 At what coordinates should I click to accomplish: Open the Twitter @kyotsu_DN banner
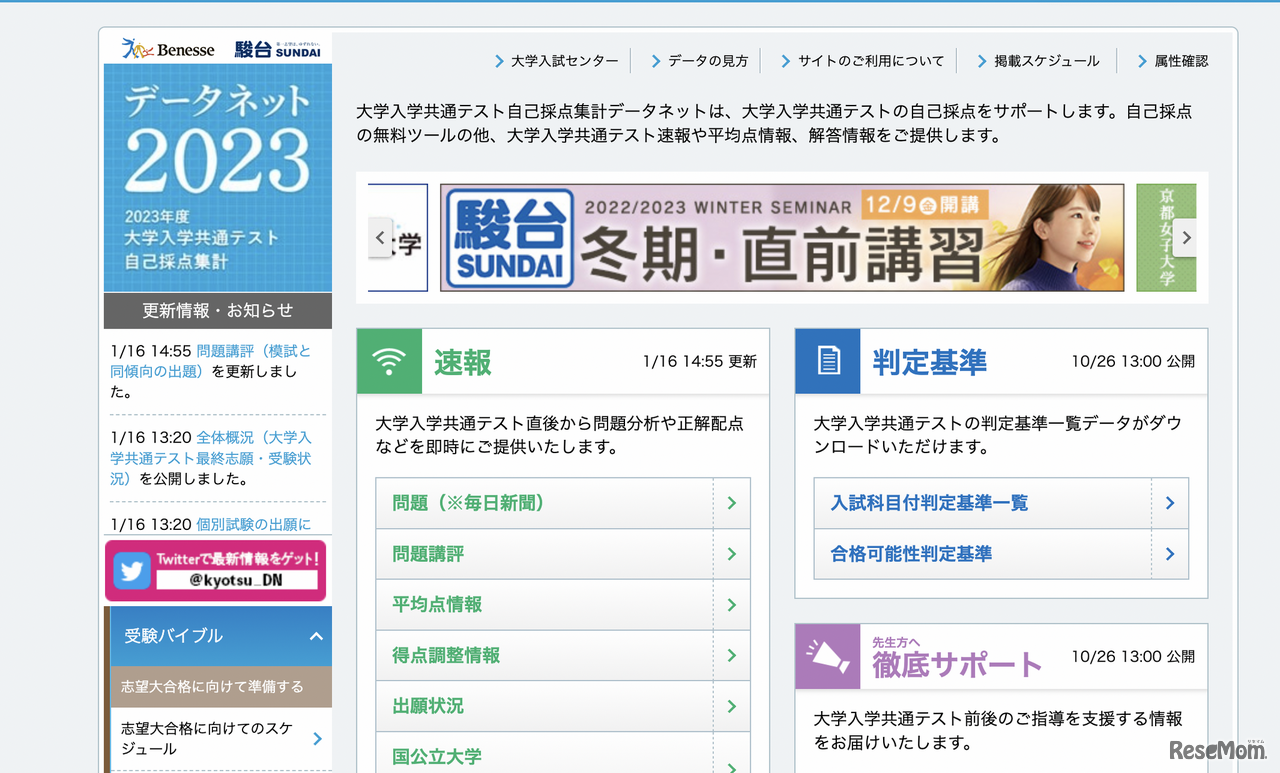point(216,571)
